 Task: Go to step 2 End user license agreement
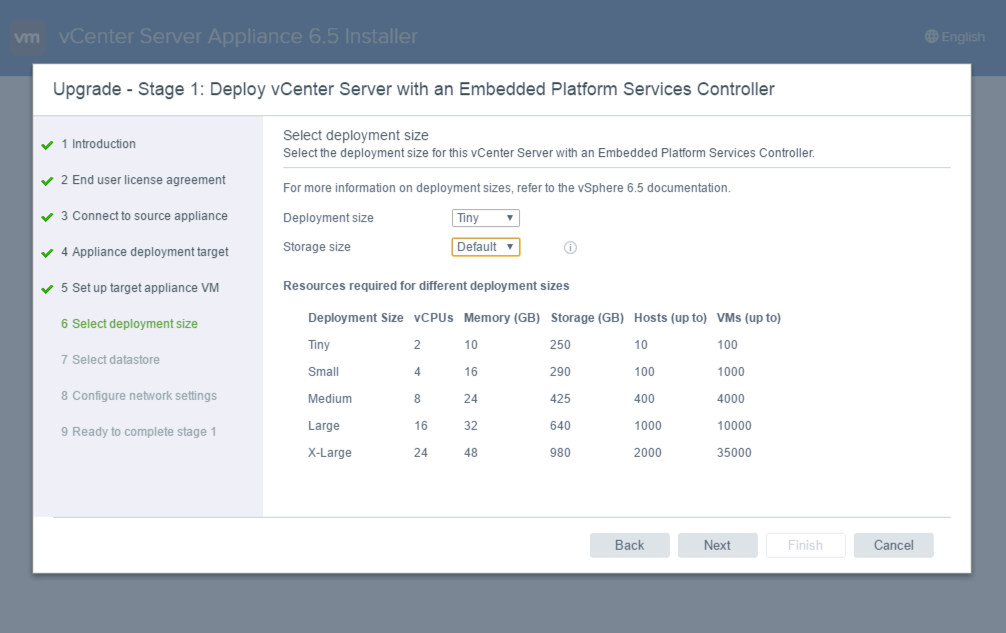(143, 180)
